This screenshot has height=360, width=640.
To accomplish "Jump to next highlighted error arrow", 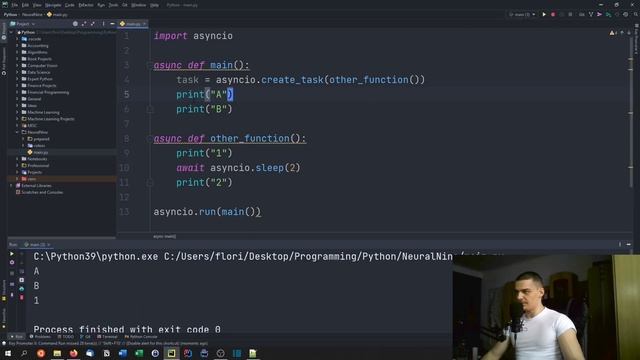I will [x=629, y=33].
